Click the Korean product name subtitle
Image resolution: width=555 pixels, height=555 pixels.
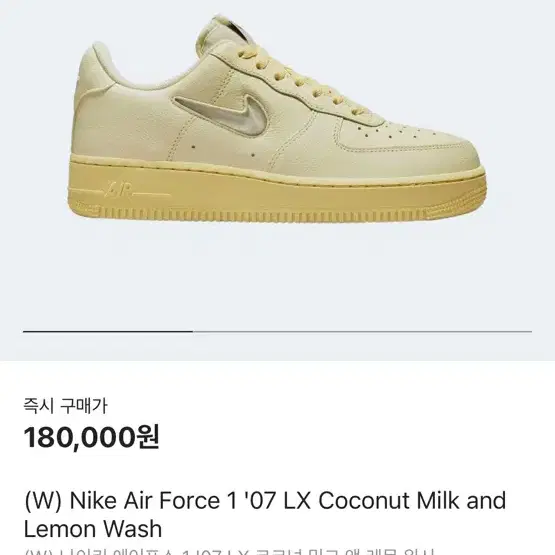pos(230,552)
